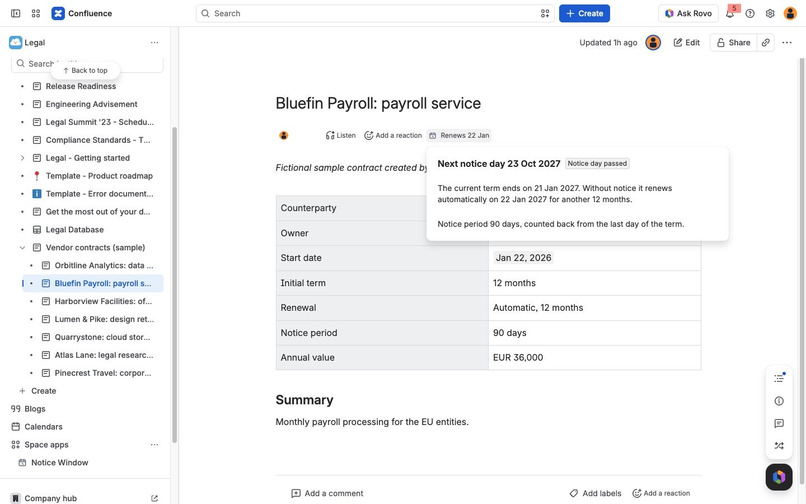The width and height of the screenshot is (806, 504).
Task: Open the settings gear icon
Action: 770,13
